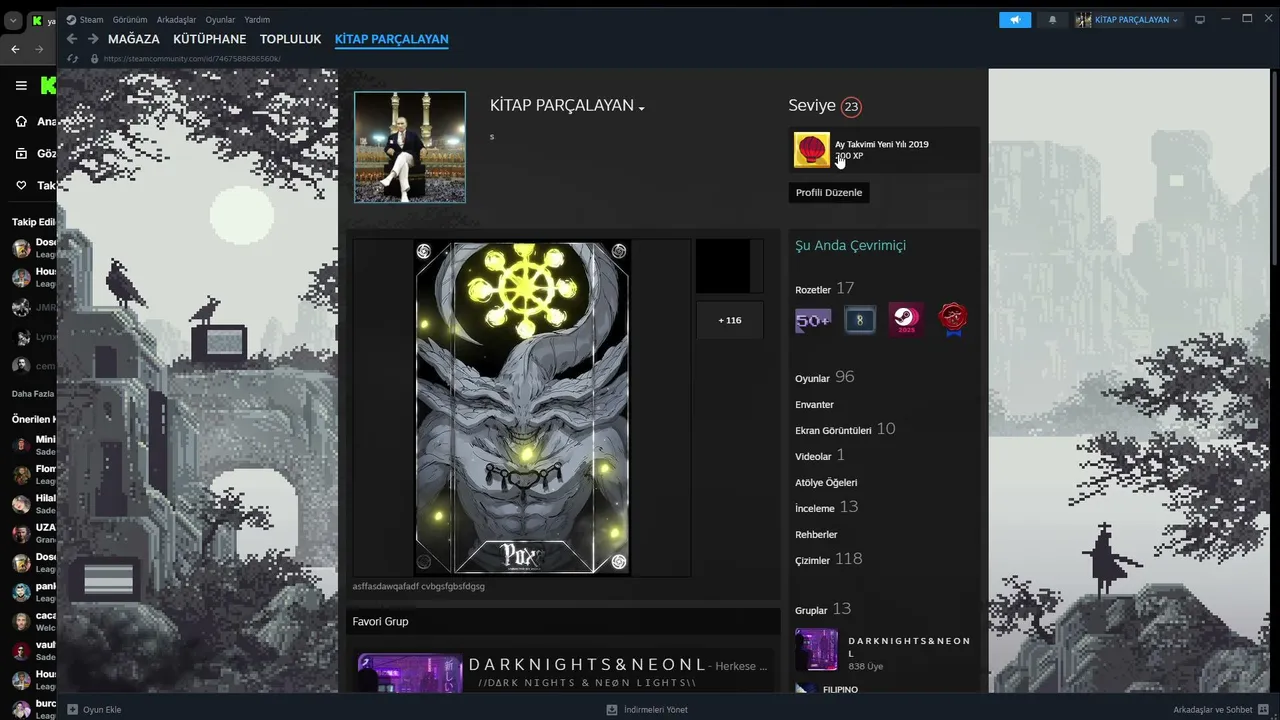Open the Friends and Chat icon

pyautogui.click(x=1263, y=710)
